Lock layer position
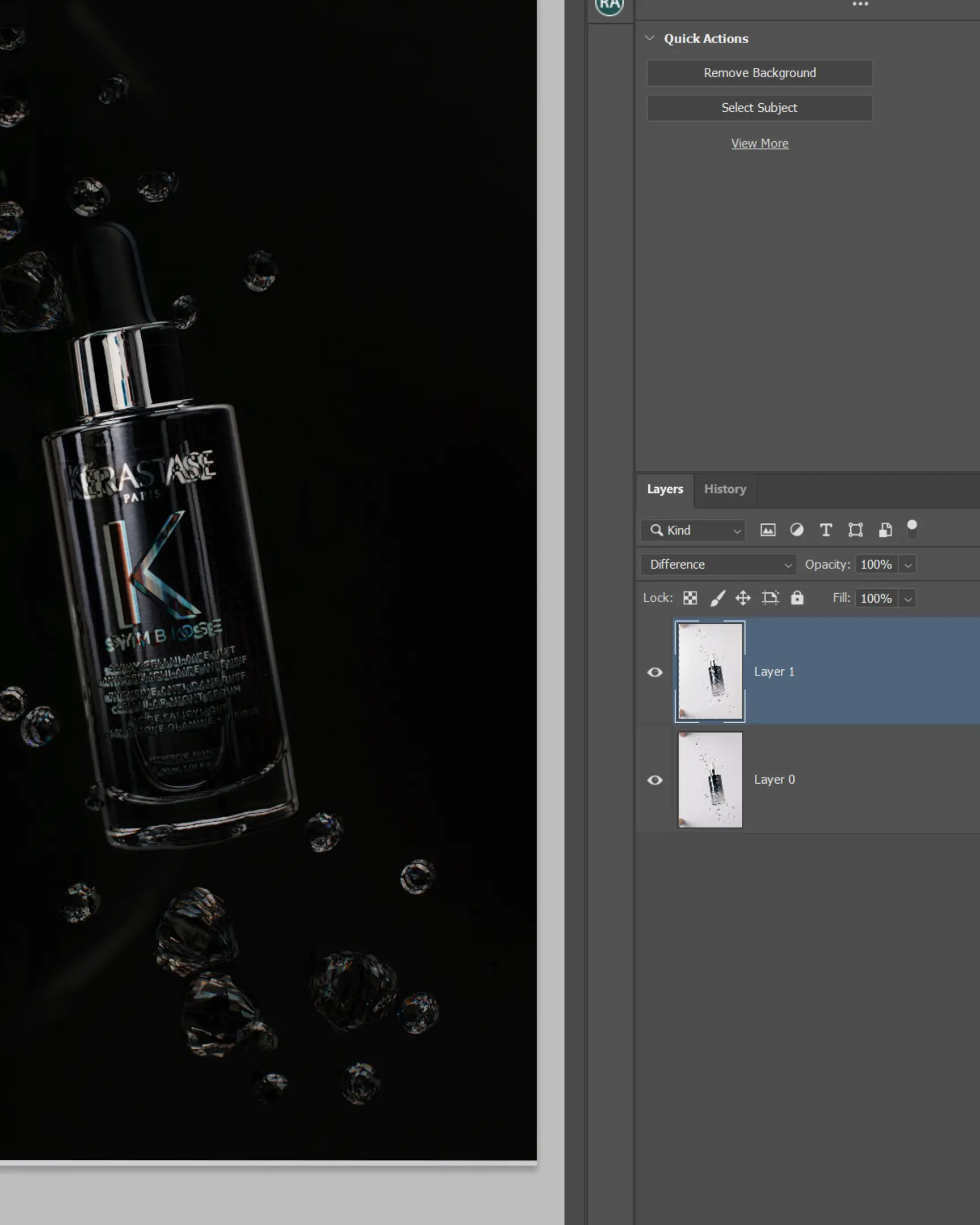Screen dimensions: 980x1225 pos(743,598)
